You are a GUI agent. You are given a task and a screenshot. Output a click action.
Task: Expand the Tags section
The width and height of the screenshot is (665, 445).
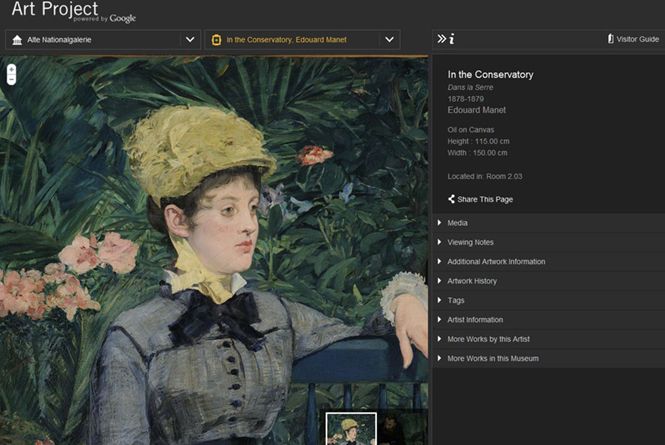click(x=456, y=300)
